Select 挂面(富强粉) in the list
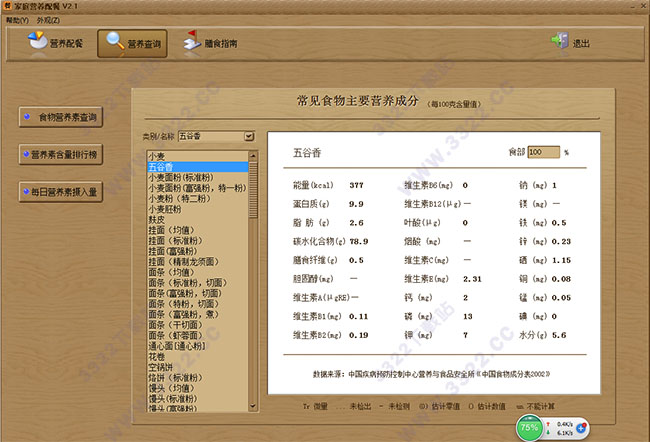This screenshot has height=442, width=650. click(197, 251)
